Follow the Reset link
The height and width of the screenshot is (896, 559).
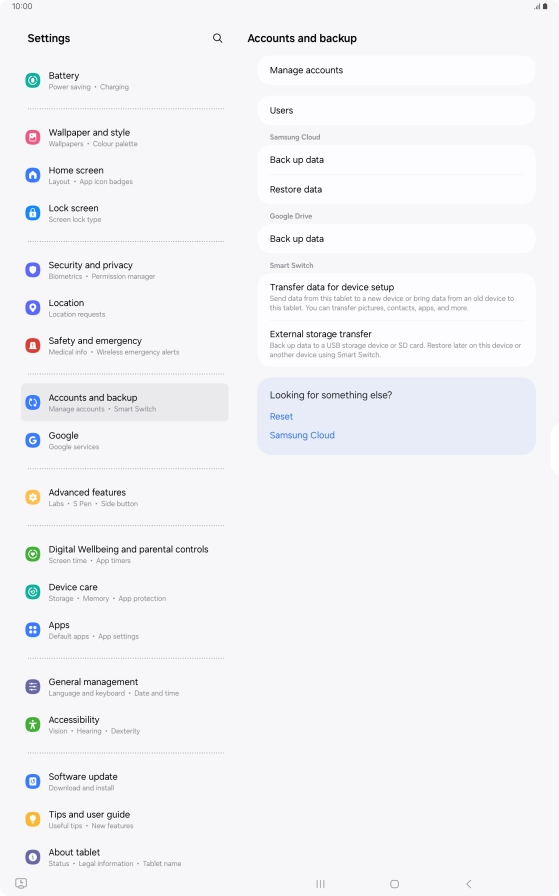[x=281, y=417]
